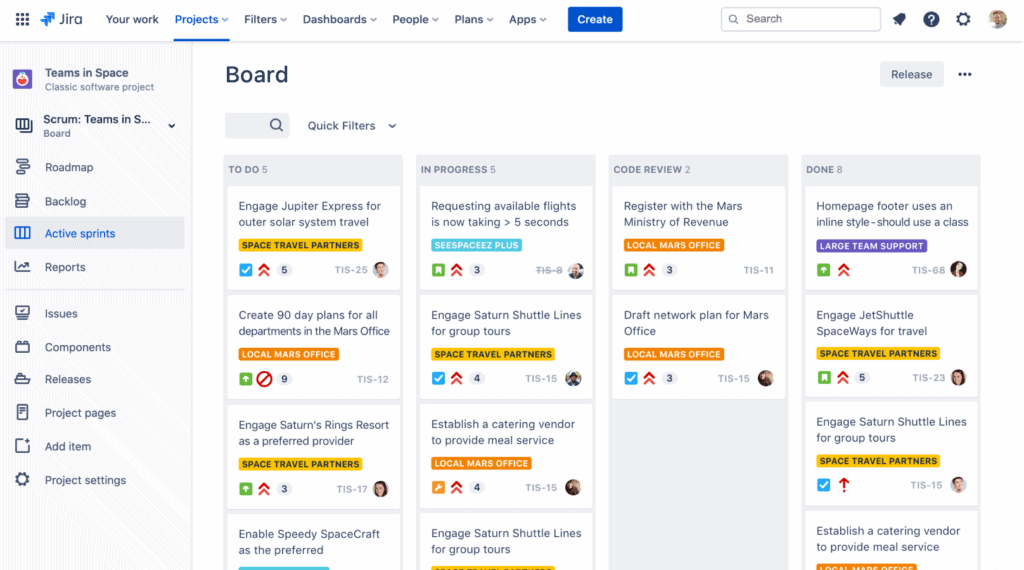Open issue key TIS-11
The height and width of the screenshot is (570, 1024).
(758, 270)
